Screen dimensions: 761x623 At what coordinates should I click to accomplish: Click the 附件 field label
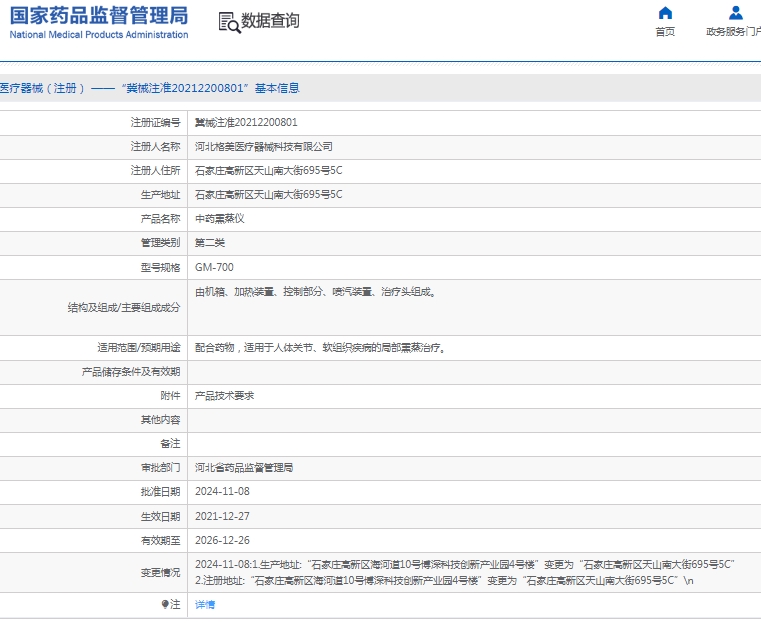point(170,396)
